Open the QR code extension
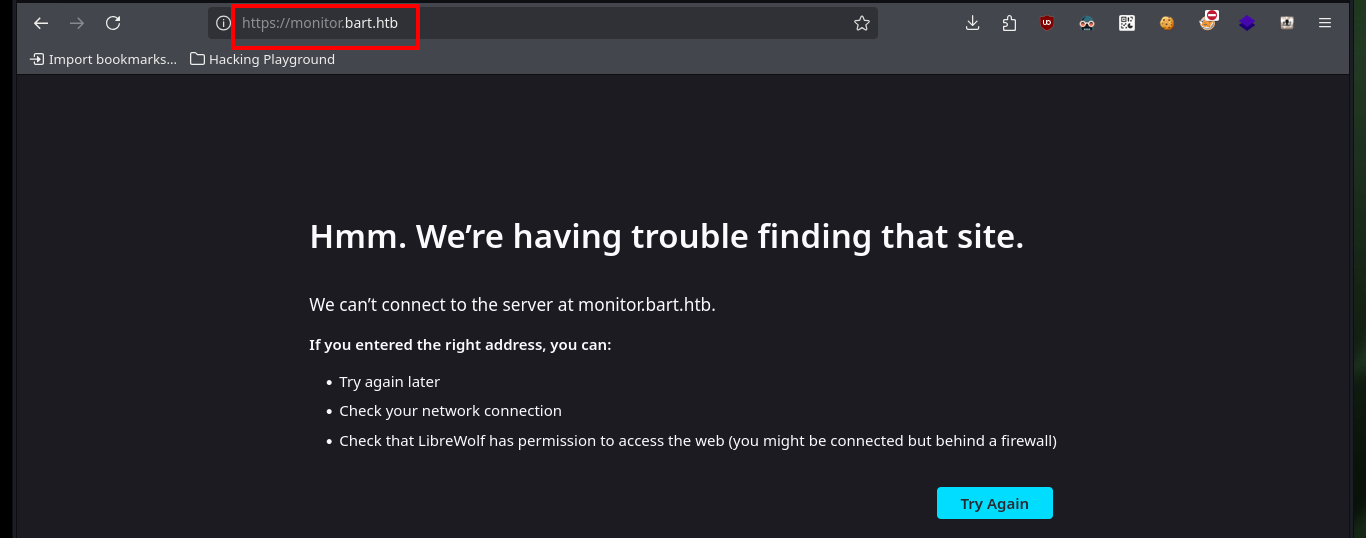Screen dimensions: 1366x538 pos(1127,23)
